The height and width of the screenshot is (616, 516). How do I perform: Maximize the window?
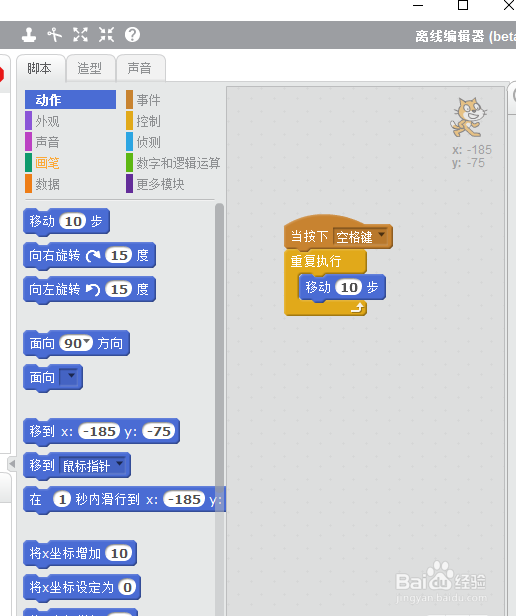pos(463,6)
